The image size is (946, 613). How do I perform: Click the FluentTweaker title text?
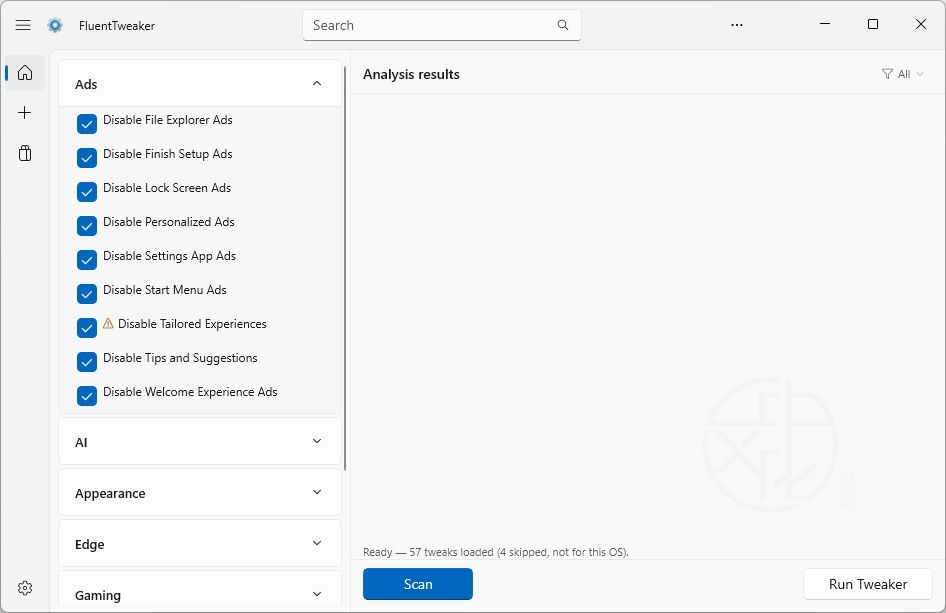117,25
